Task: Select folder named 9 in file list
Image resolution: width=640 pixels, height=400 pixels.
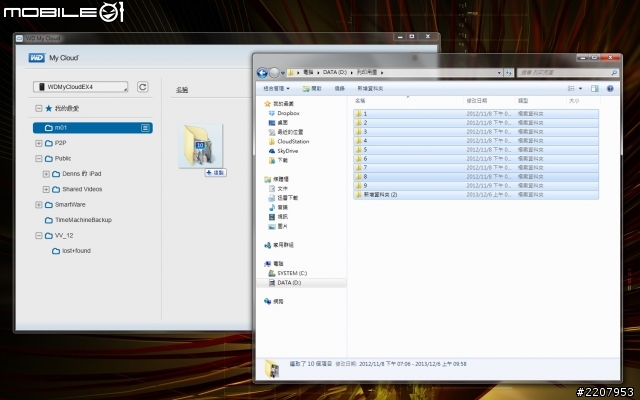Action: [476, 186]
